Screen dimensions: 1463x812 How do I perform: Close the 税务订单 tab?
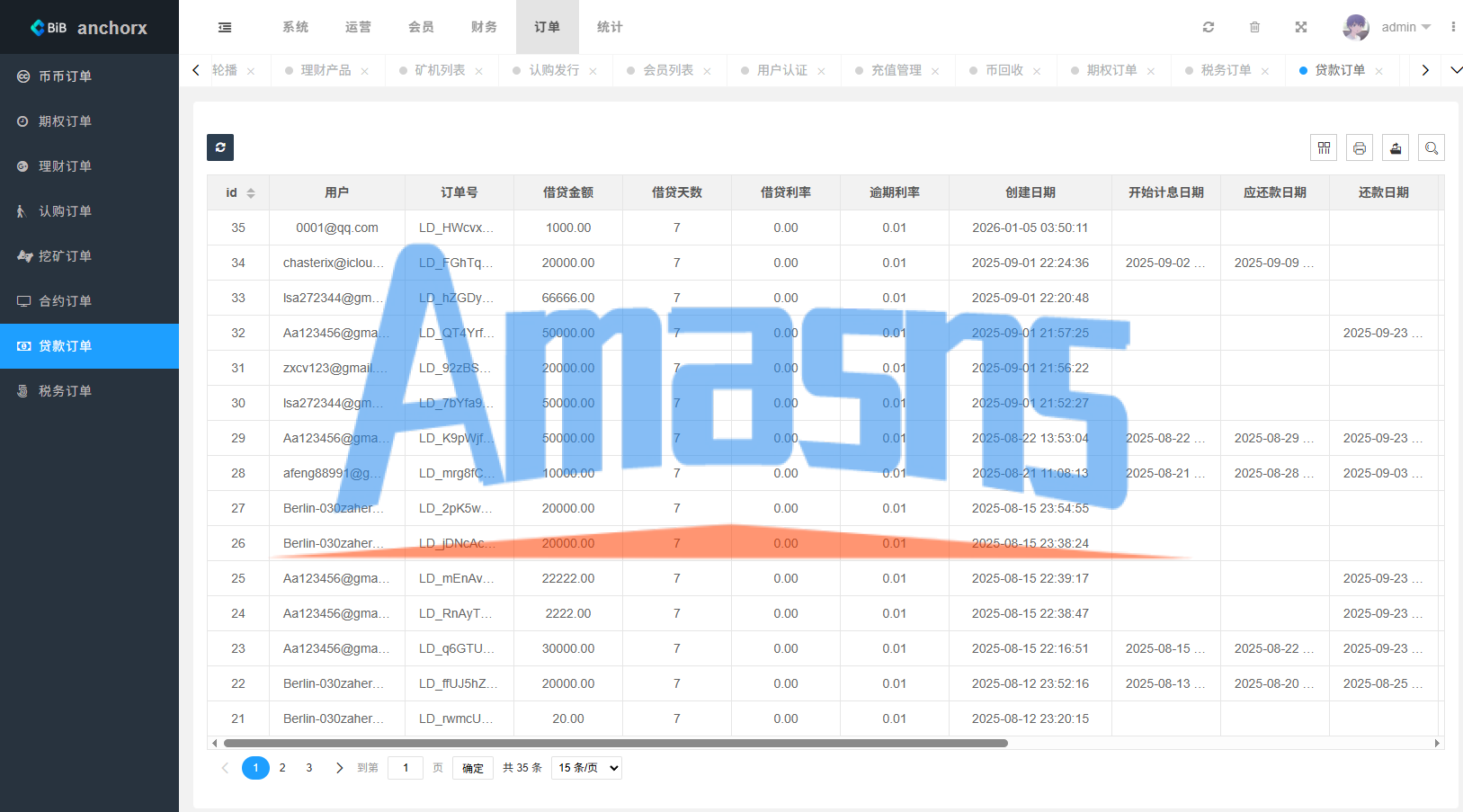pos(1265,71)
